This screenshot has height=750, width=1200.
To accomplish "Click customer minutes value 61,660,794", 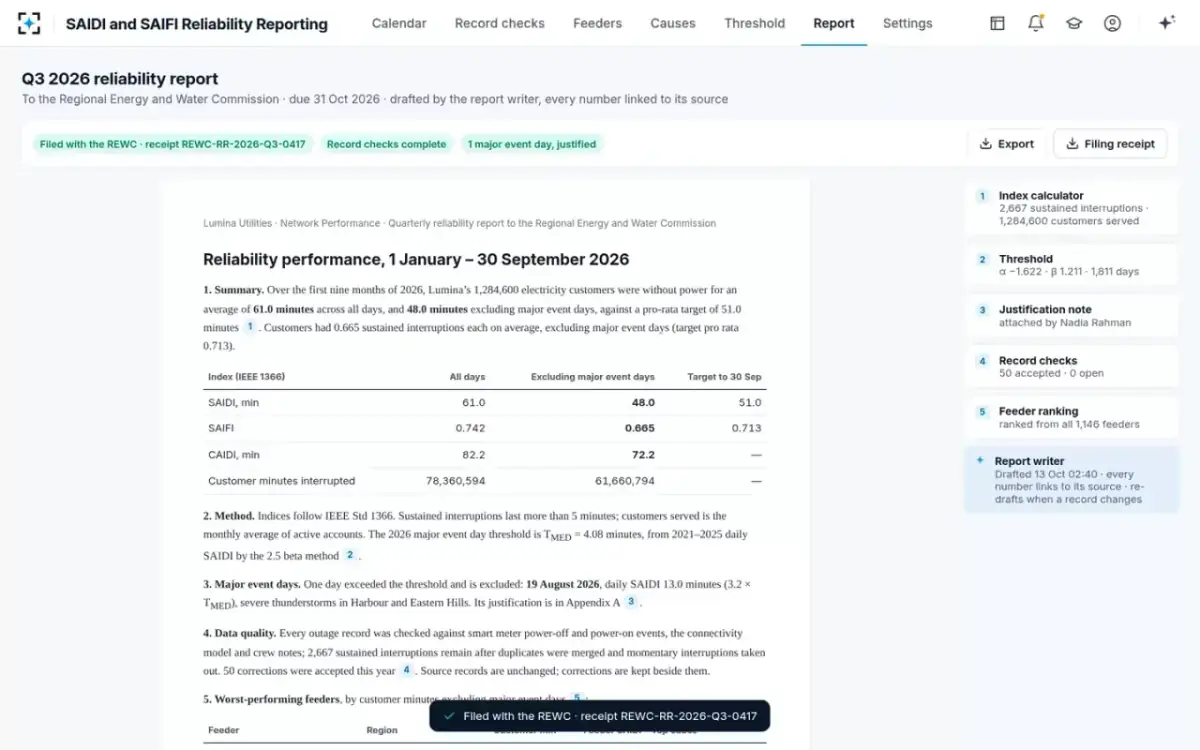I will click(x=625, y=481).
